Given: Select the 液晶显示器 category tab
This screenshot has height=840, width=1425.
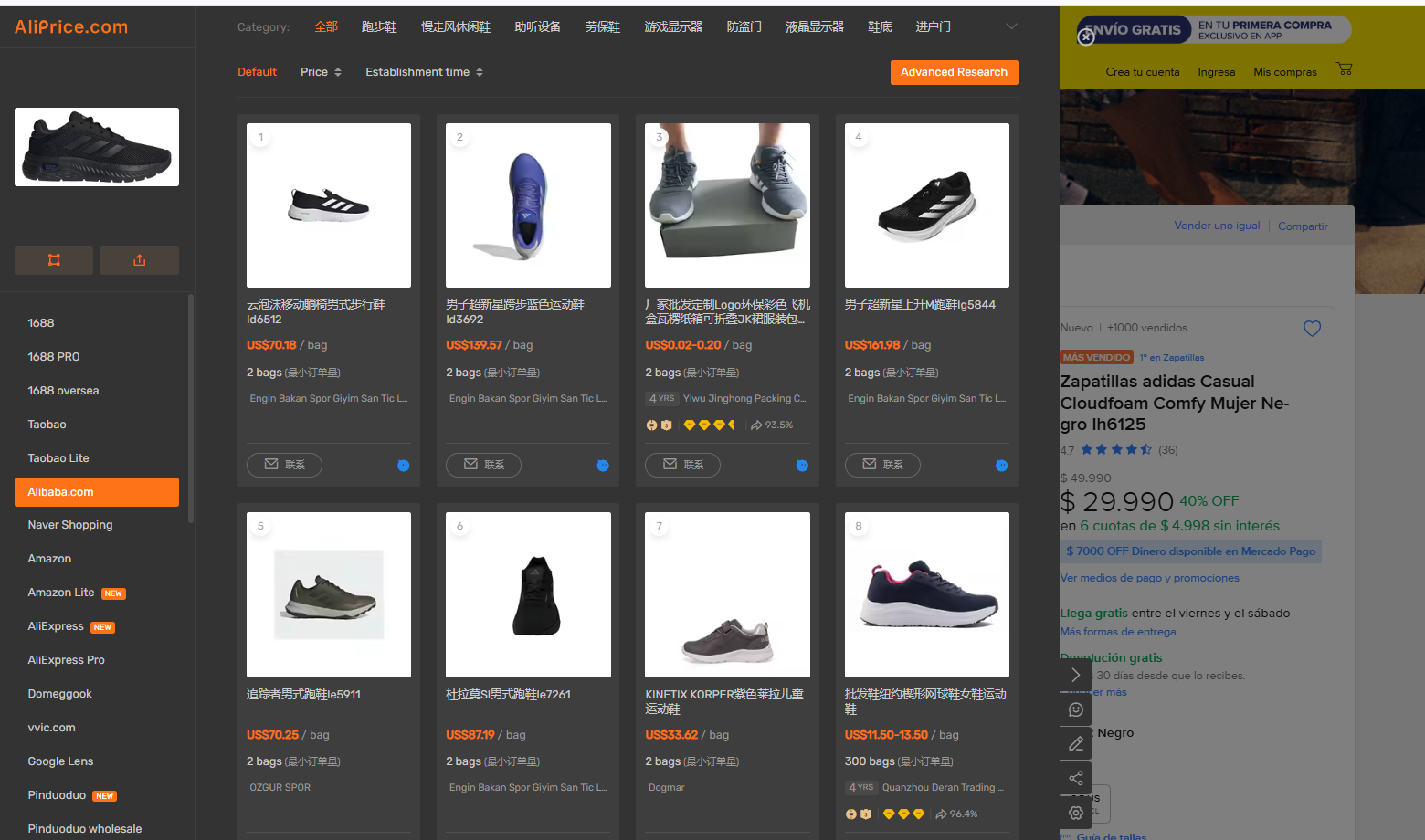Looking at the screenshot, I should 815,27.
